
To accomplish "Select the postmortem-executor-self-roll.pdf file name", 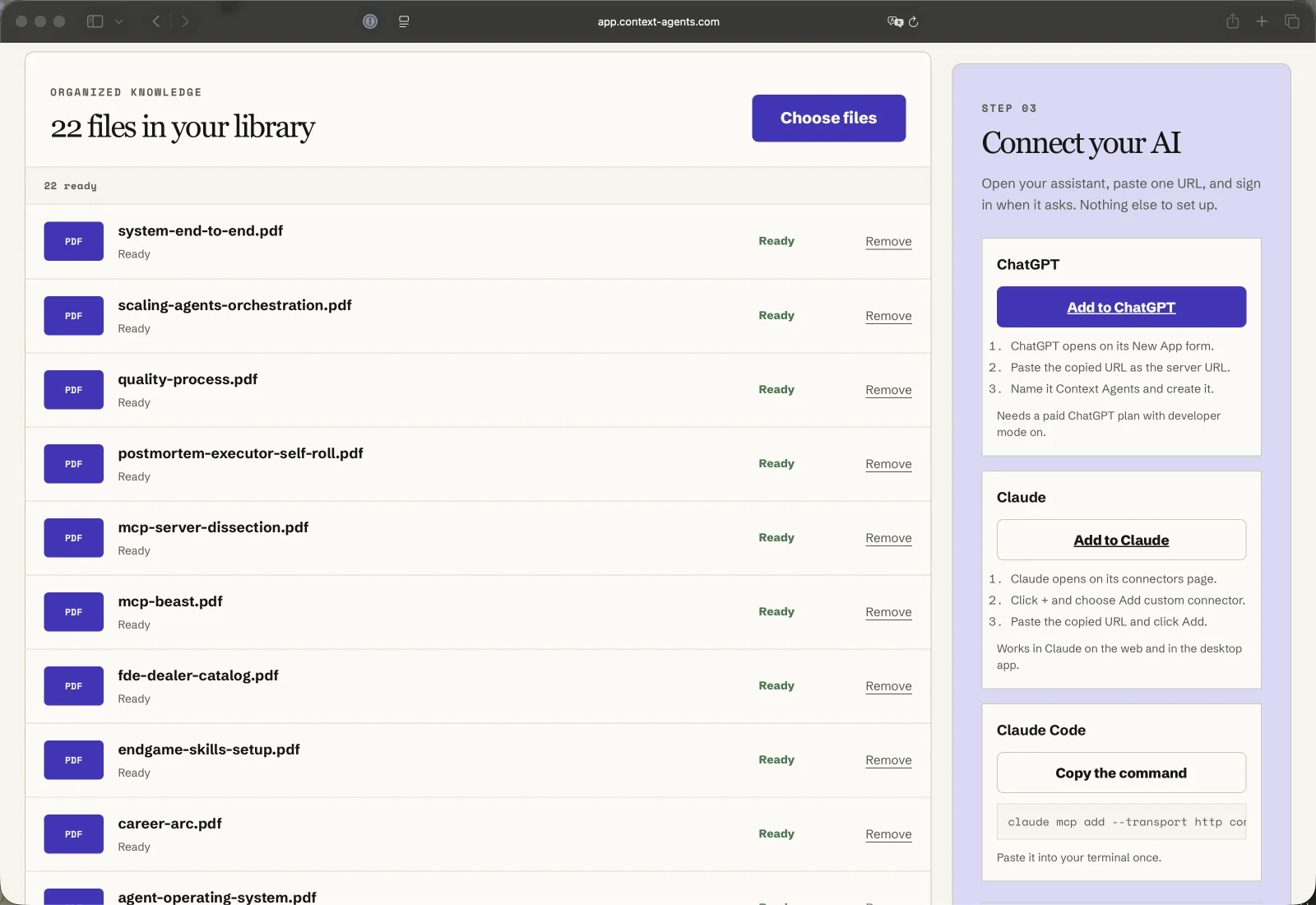I will [240, 453].
